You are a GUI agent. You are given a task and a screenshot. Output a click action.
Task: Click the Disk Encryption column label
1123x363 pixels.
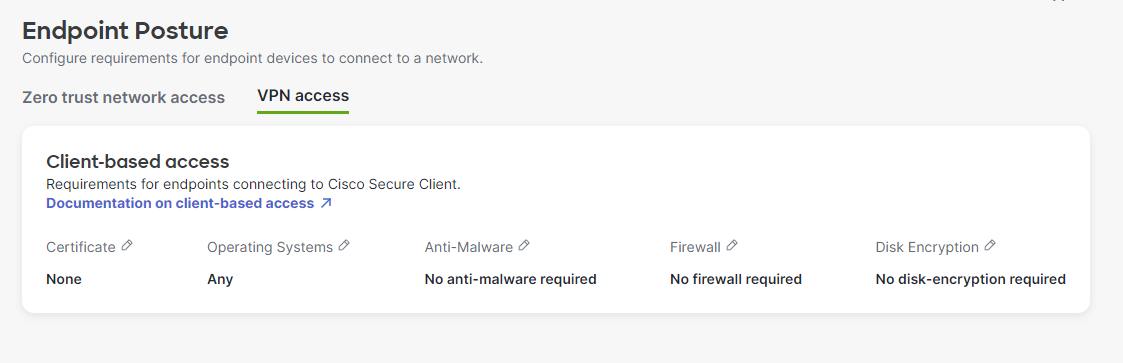pyautogui.click(x=927, y=248)
